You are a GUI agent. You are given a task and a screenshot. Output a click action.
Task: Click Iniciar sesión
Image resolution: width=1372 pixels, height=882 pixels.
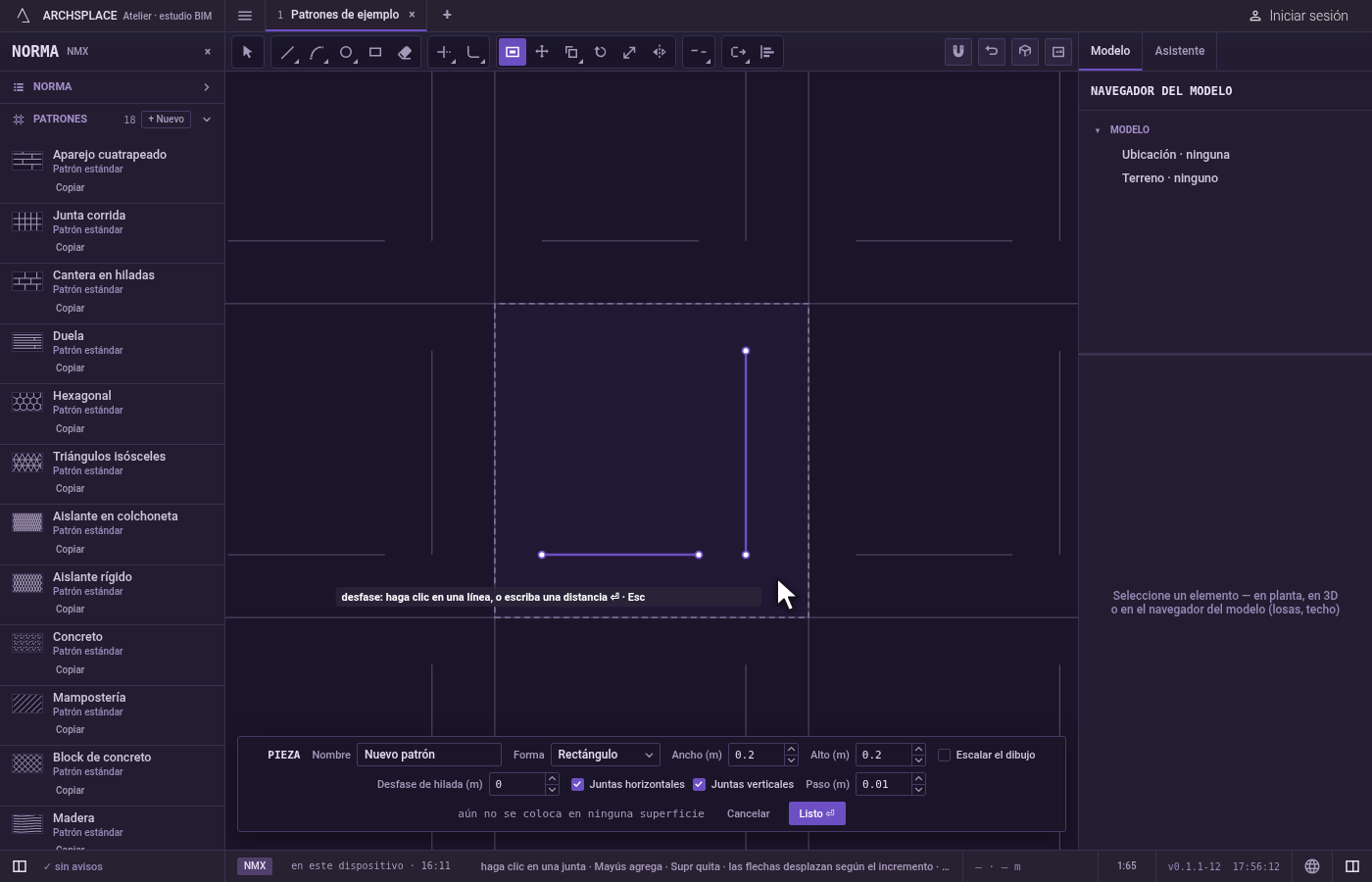(1298, 16)
